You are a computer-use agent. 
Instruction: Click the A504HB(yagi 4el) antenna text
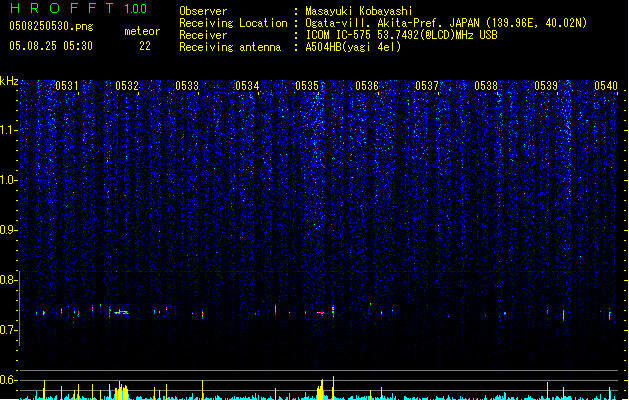point(353,47)
